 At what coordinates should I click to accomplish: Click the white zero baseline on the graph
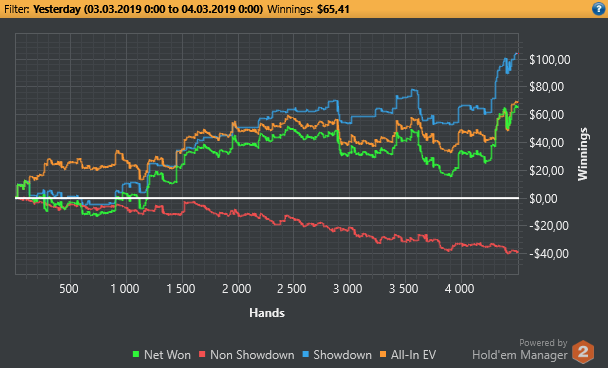[x=267, y=198]
